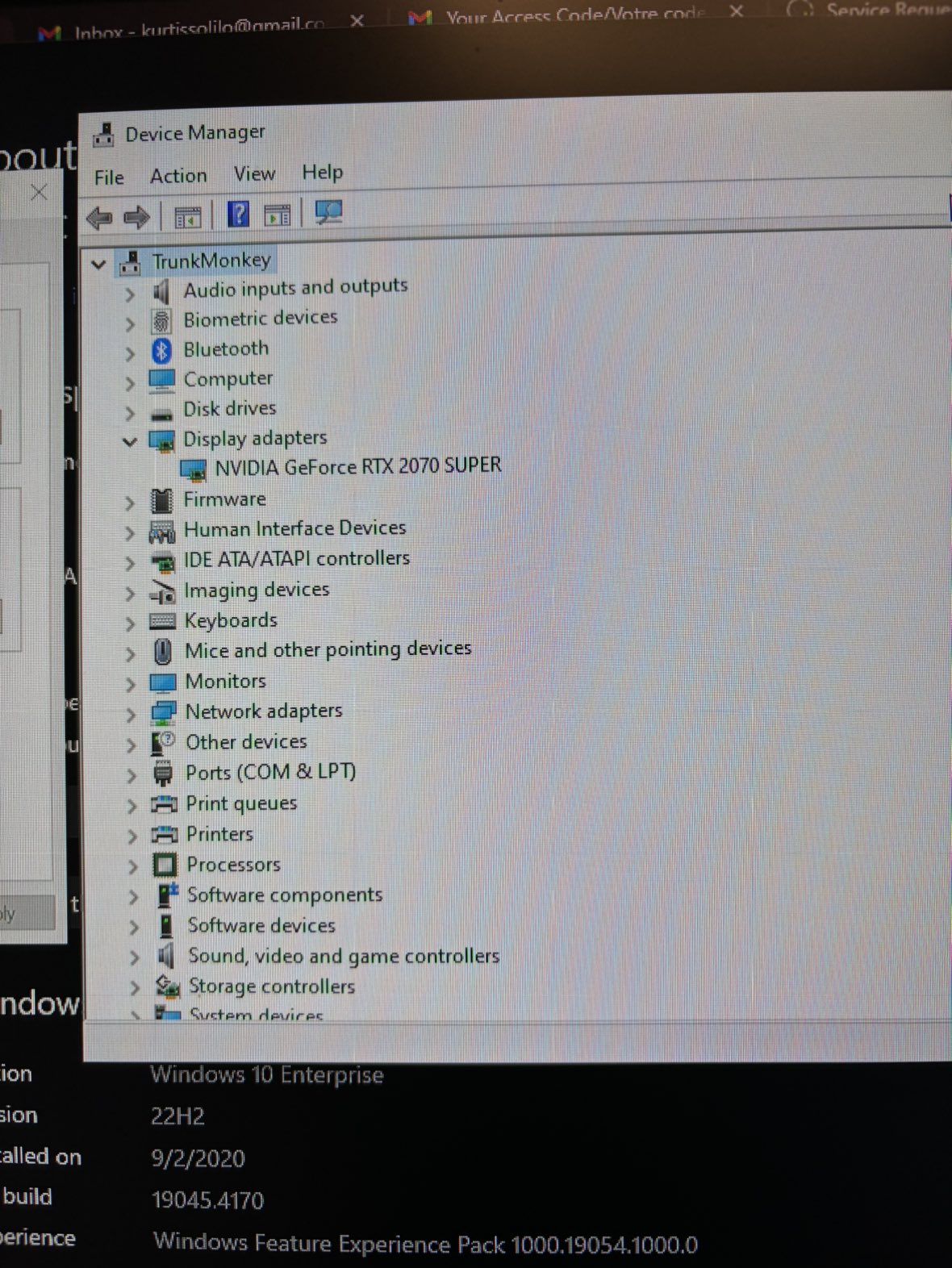
Task: Expand the Disk drives category
Action: point(129,413)
